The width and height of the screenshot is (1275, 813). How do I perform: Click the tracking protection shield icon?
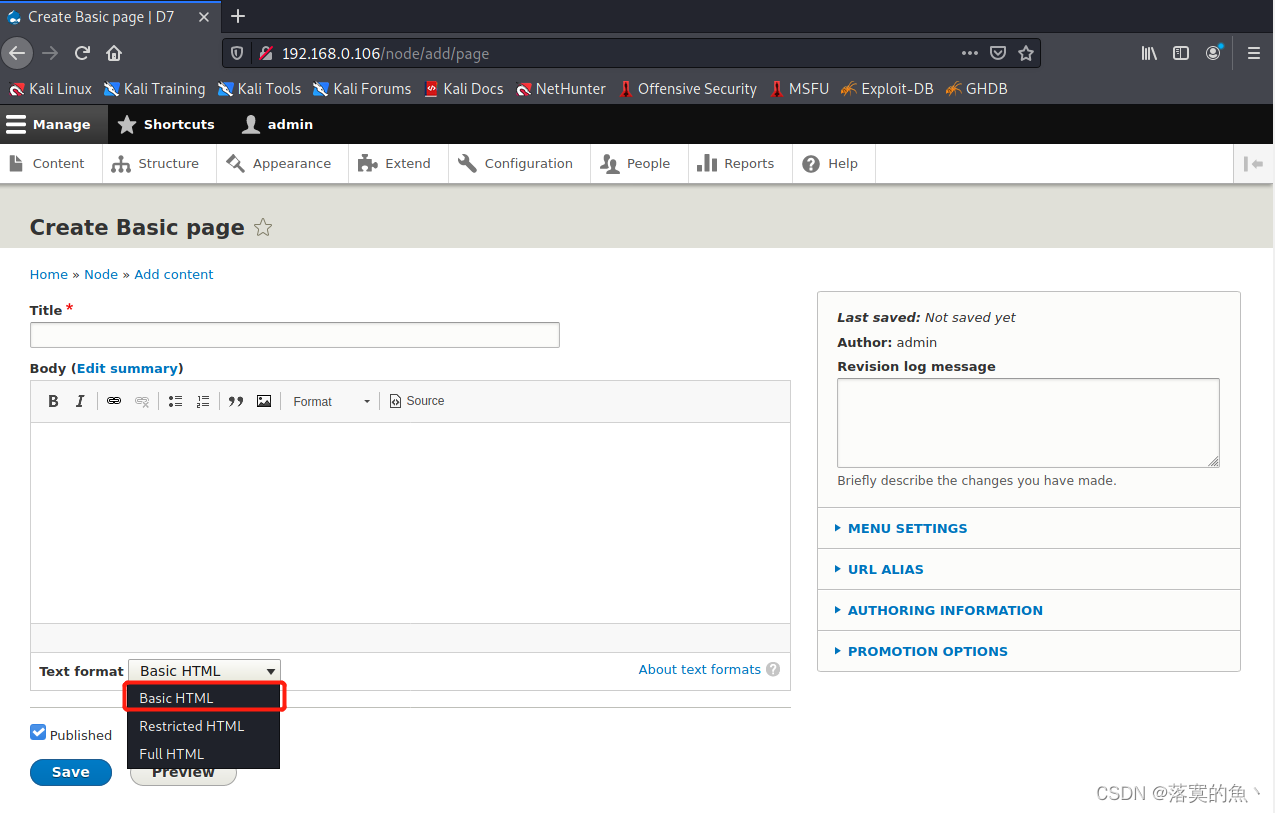pos(237,53)
